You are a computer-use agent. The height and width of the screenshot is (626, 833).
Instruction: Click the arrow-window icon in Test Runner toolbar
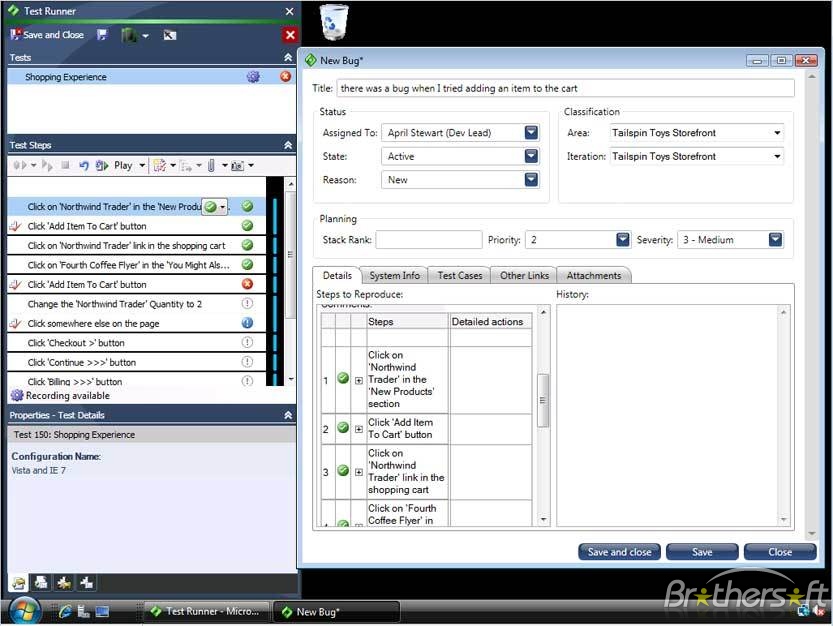point(169,36)
